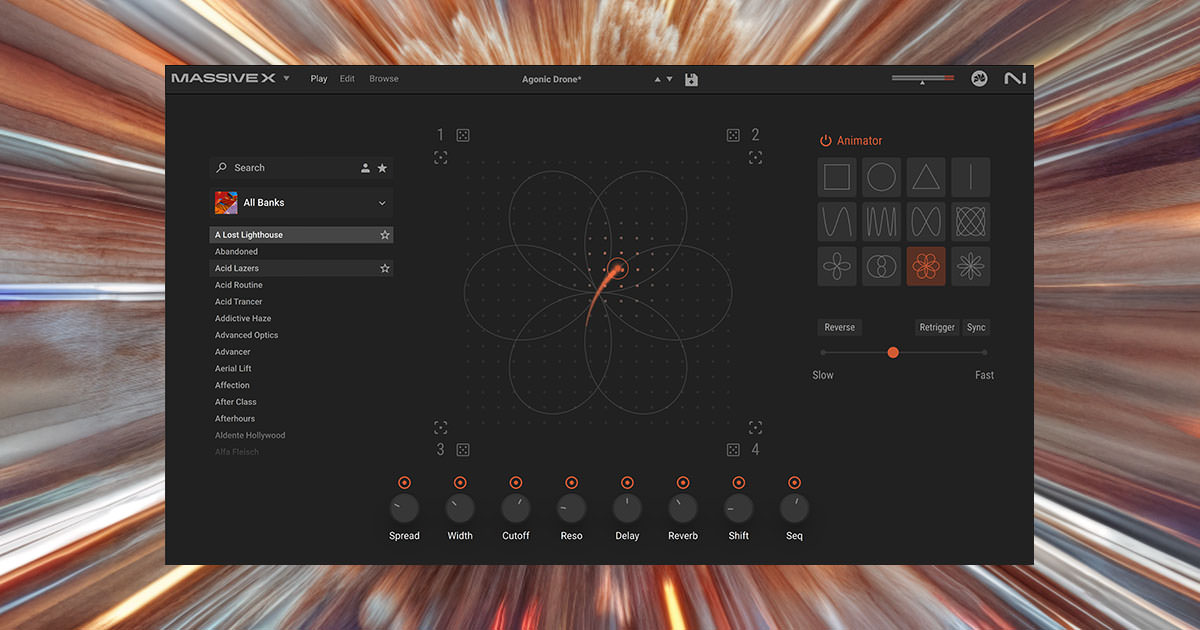Click the master volume slider in the header
Image resolution: width=1200 pixels, height=630 pixels.
[x=923, y=78]
